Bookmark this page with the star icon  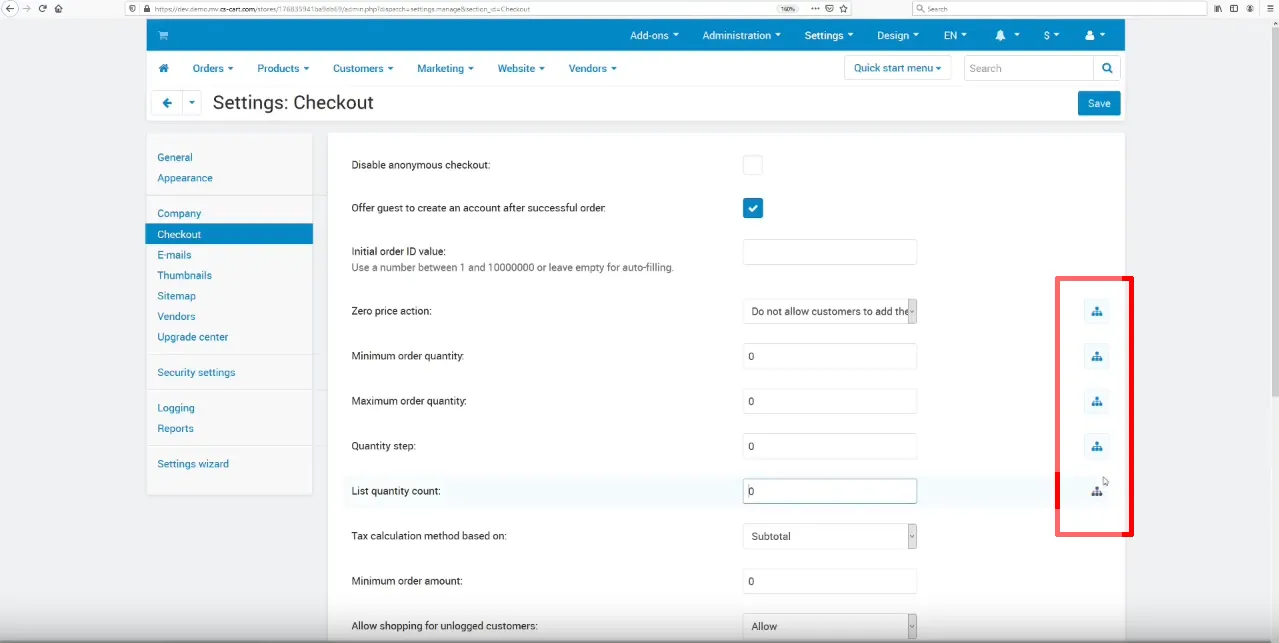(x=844, y=8)
